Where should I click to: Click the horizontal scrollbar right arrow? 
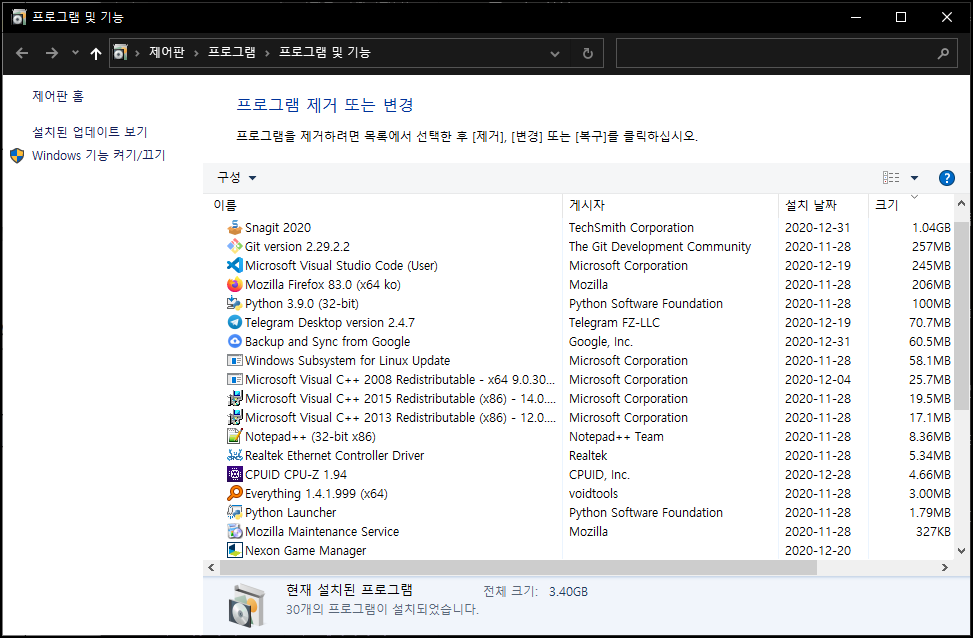click(944, 567)
